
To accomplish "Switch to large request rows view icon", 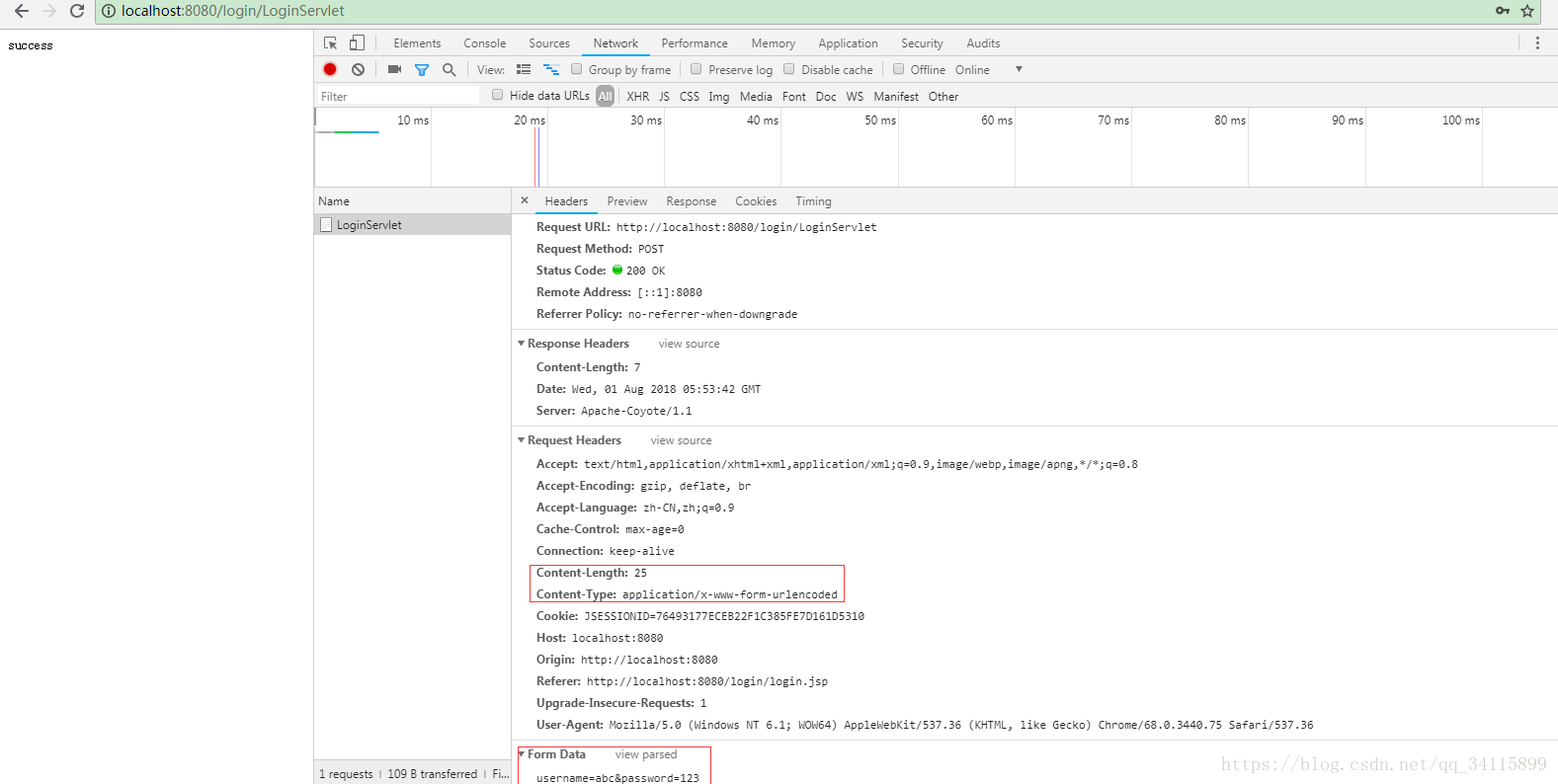I will [524, 69].
